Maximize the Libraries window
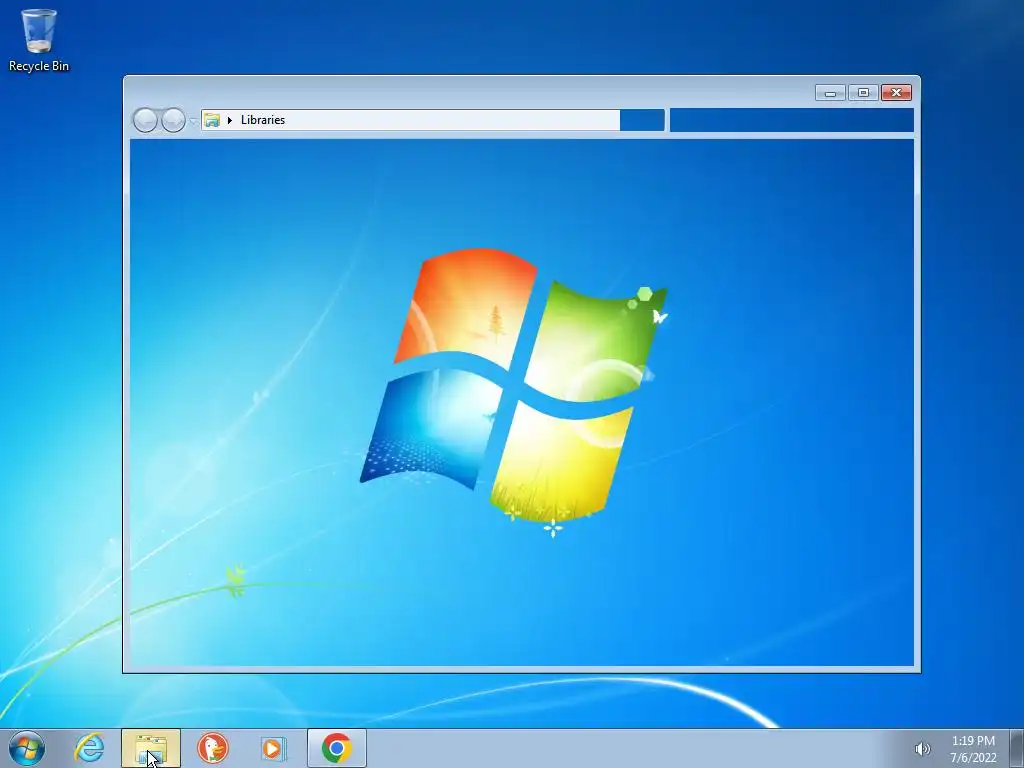 [863, 93]
